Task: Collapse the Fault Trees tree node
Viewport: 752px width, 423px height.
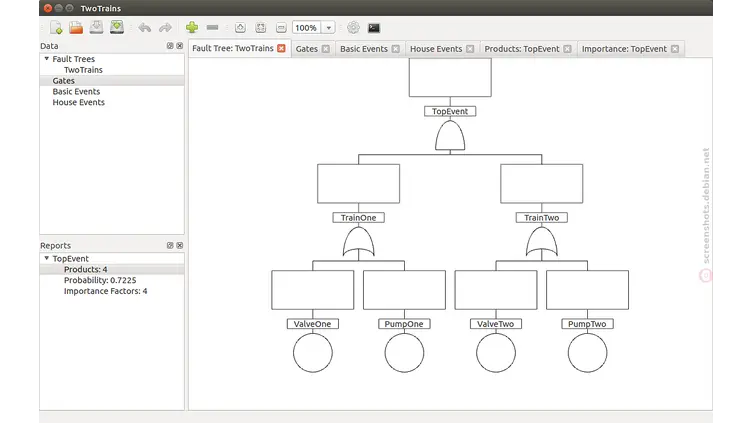Action: coord(46,59)
